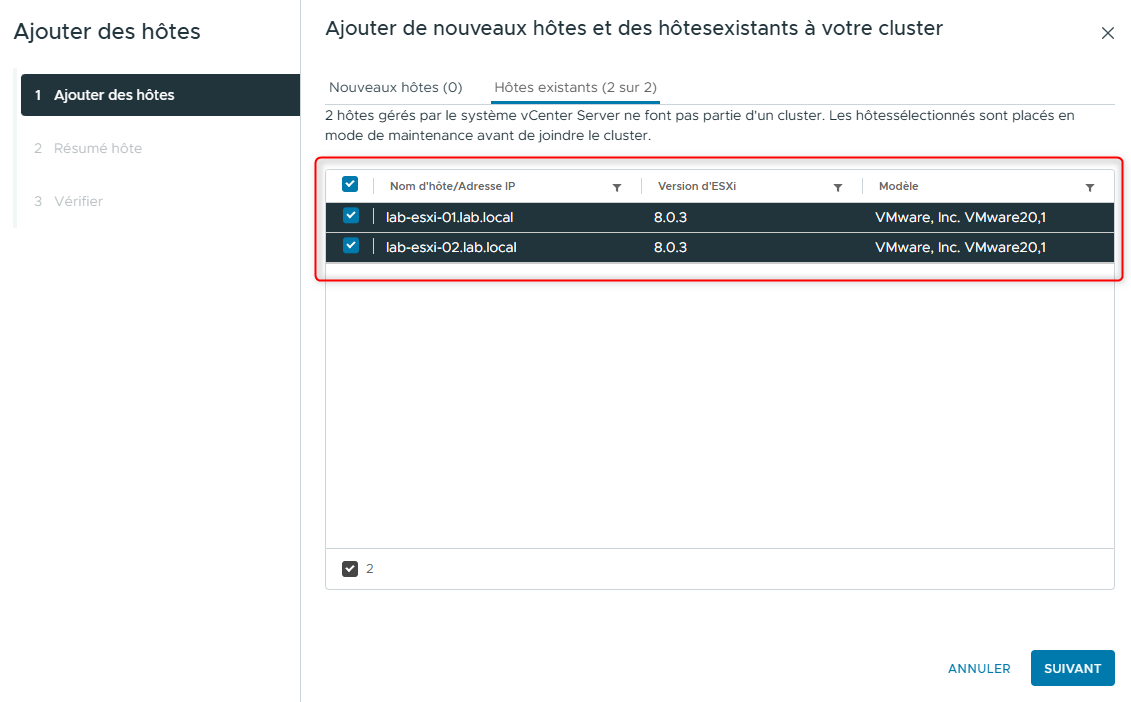Screen dimensions: 1131x702
Task: Close the Ajouter des hôtes dialog
Action: (x=1108, y=31)
